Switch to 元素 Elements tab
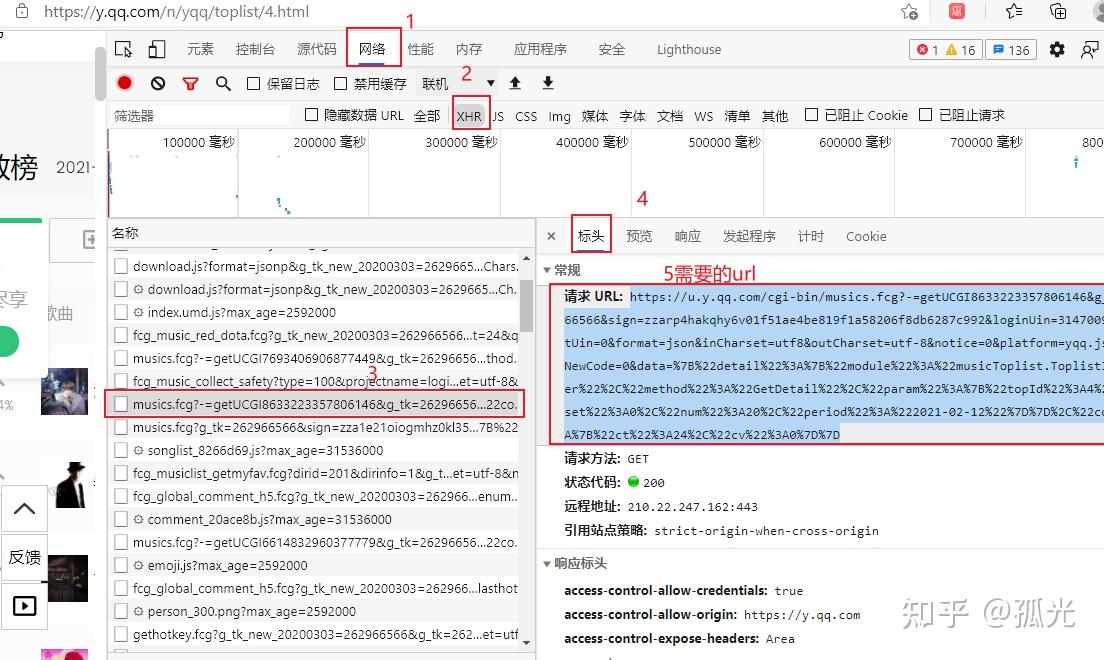This screenshot has height=660, width=1104. (200, 49)
